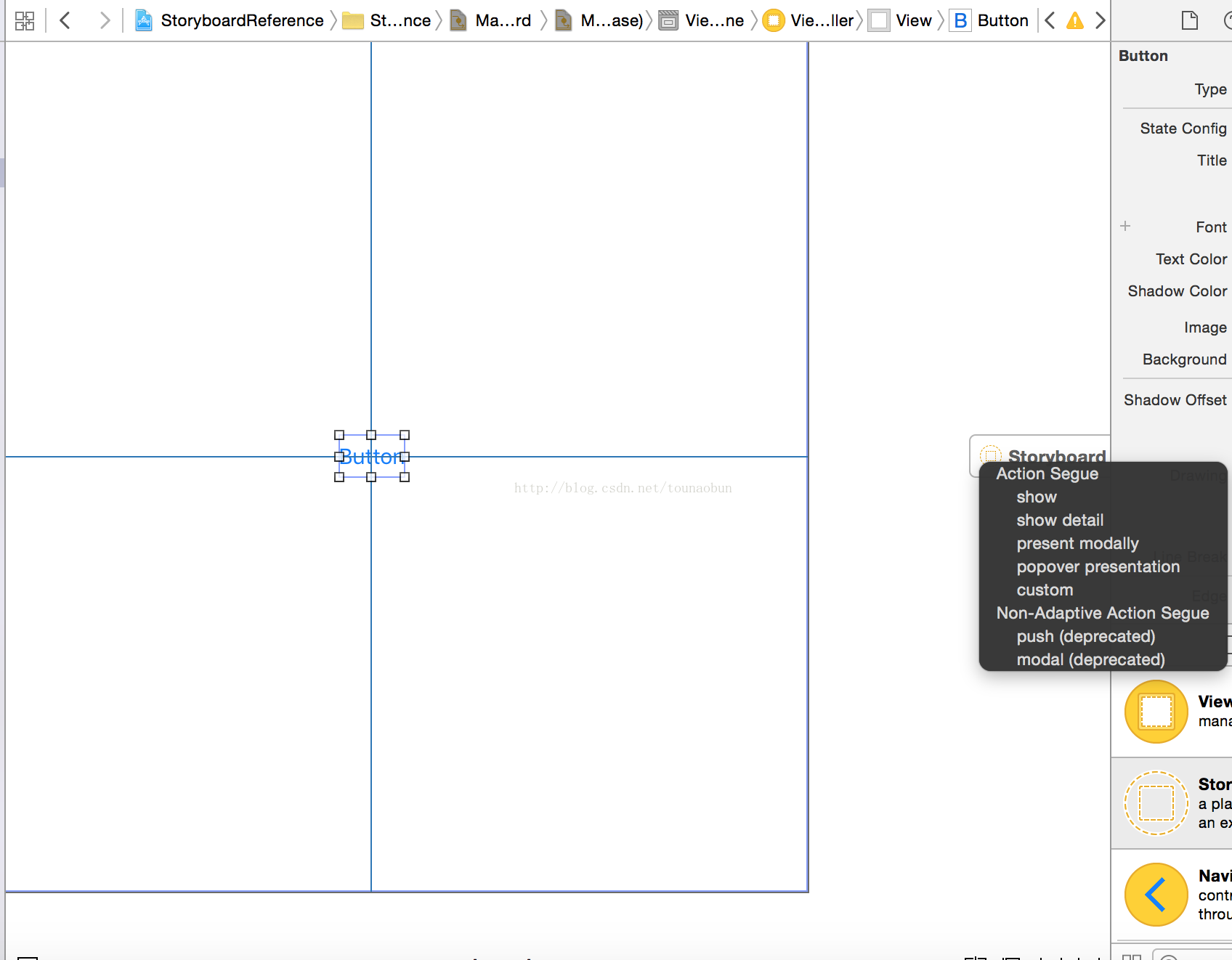This screenshot has height=960, width=1232.
Task: Click the Text Color label
Action: 1191,259
